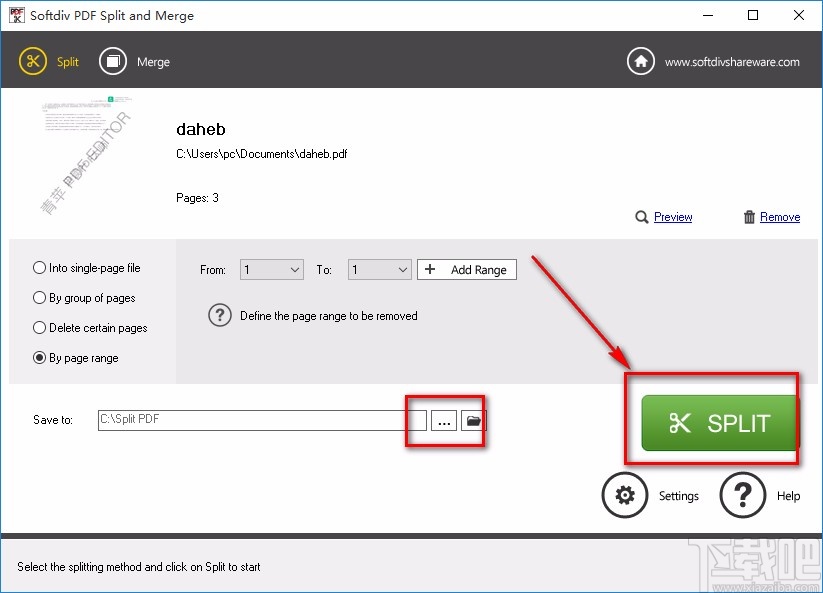Image resolution: width=823 pixels, height=593 pixels.
Task: Click the Preview magnifier icon
Action: [641, 217]
